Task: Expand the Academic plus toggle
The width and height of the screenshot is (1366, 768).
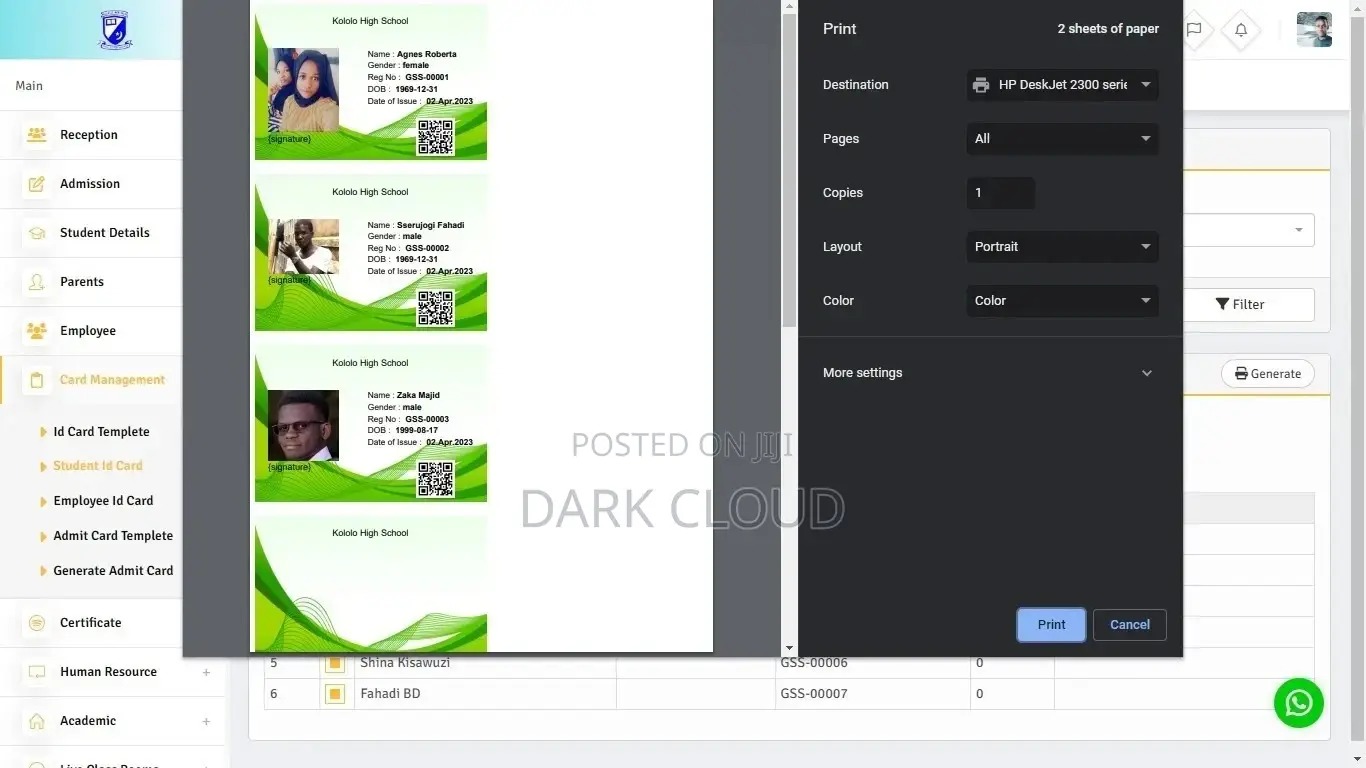Action: coord(206,721)
